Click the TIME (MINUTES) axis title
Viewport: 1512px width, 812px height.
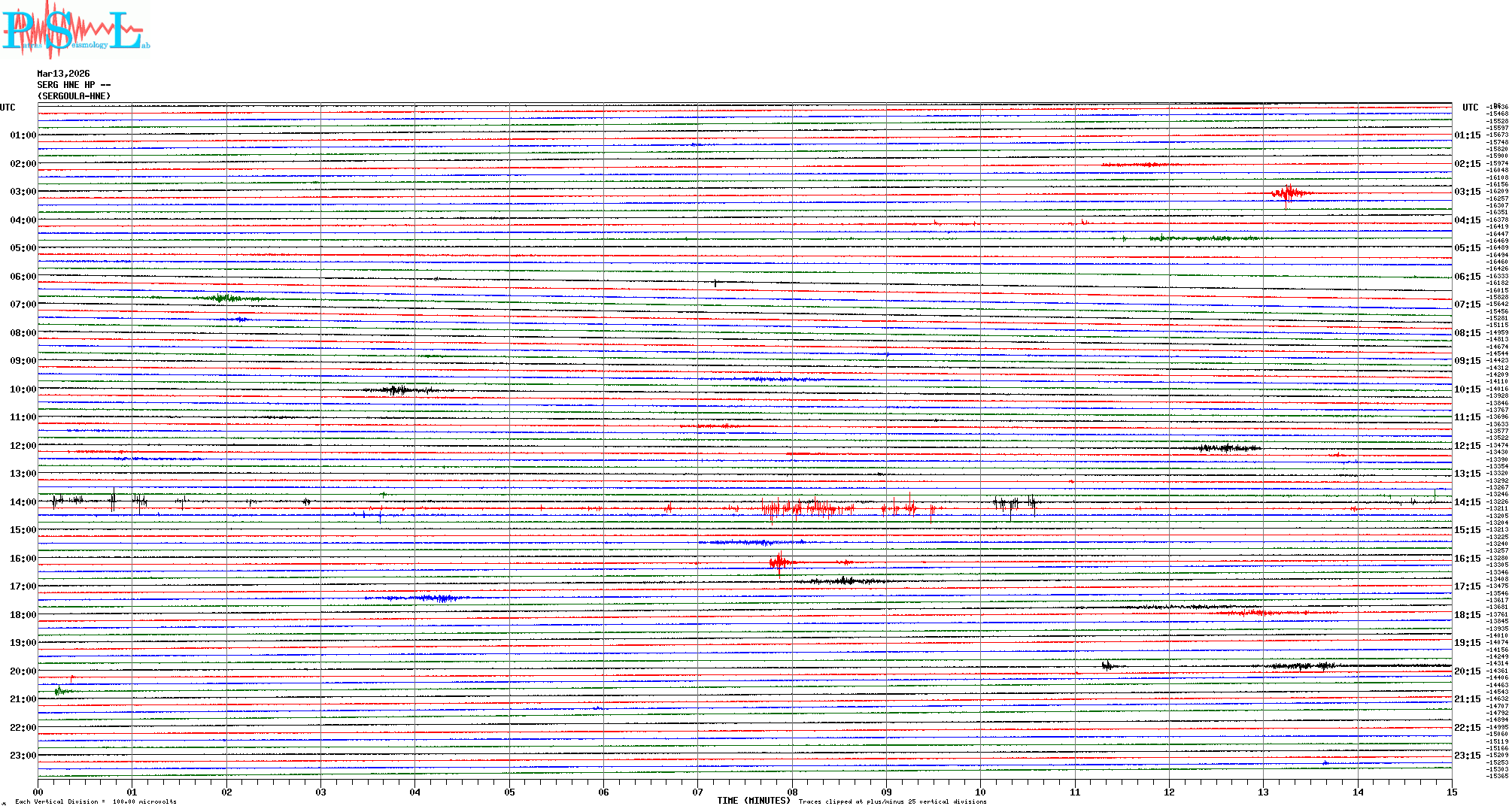point(753,801)
